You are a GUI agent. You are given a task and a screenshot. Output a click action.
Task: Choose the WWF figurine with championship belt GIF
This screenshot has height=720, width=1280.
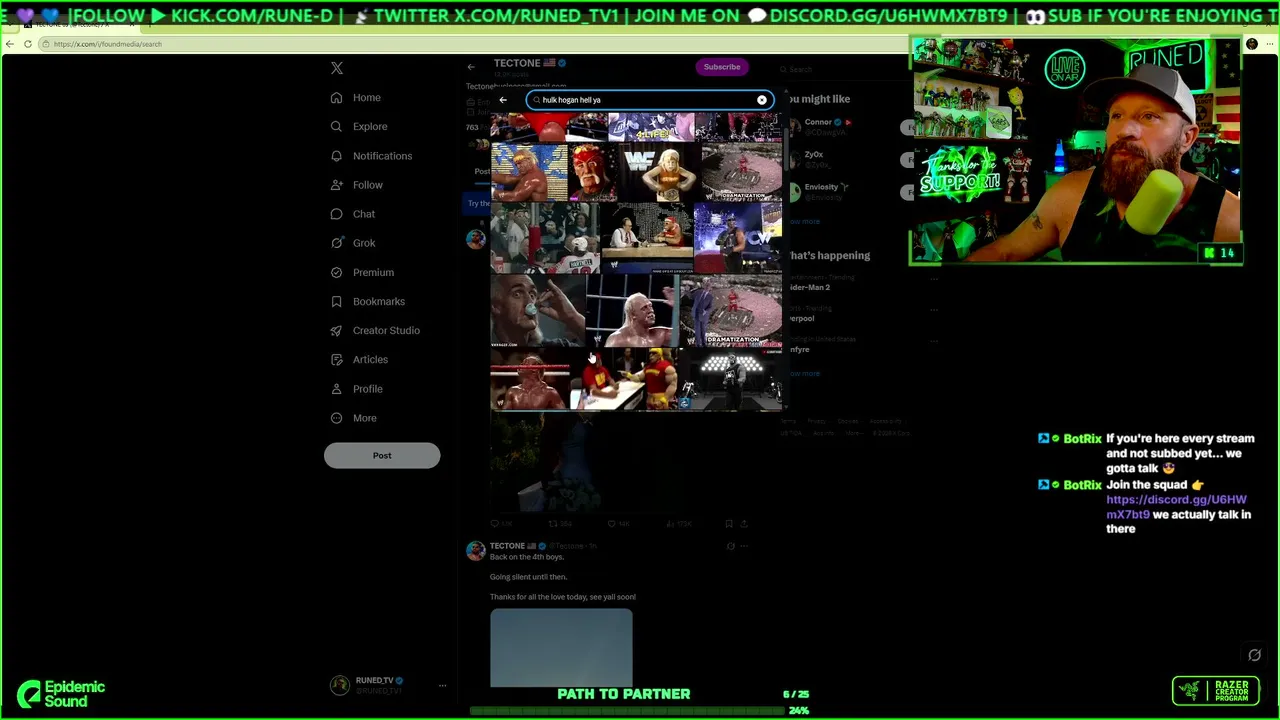pyautogui.click(x=658, y=172)
